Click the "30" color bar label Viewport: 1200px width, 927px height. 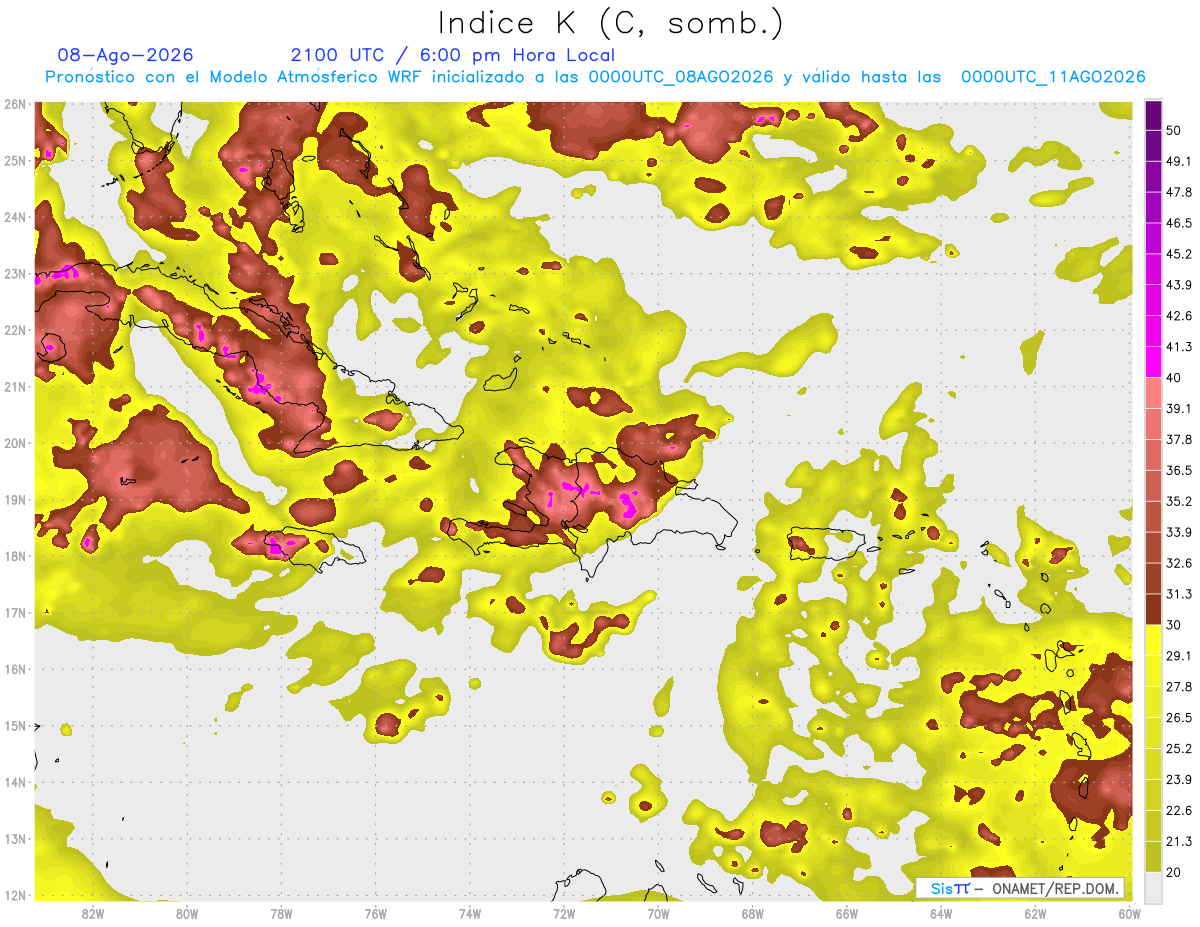pyautogui.click(x=1174, y=625)
